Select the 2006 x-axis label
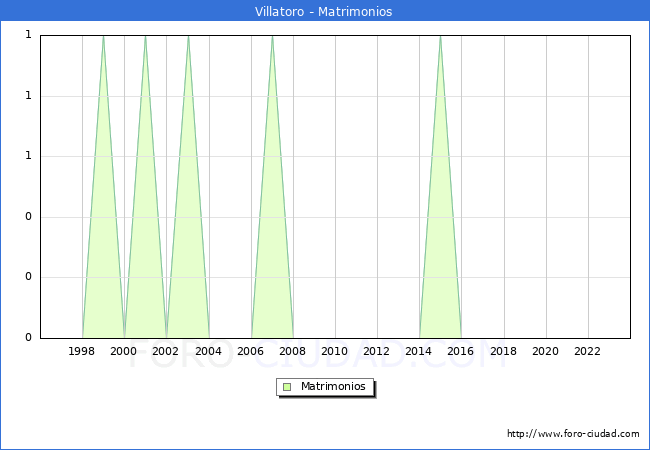This screenshot has width=650, height=450. click(250, 351)
